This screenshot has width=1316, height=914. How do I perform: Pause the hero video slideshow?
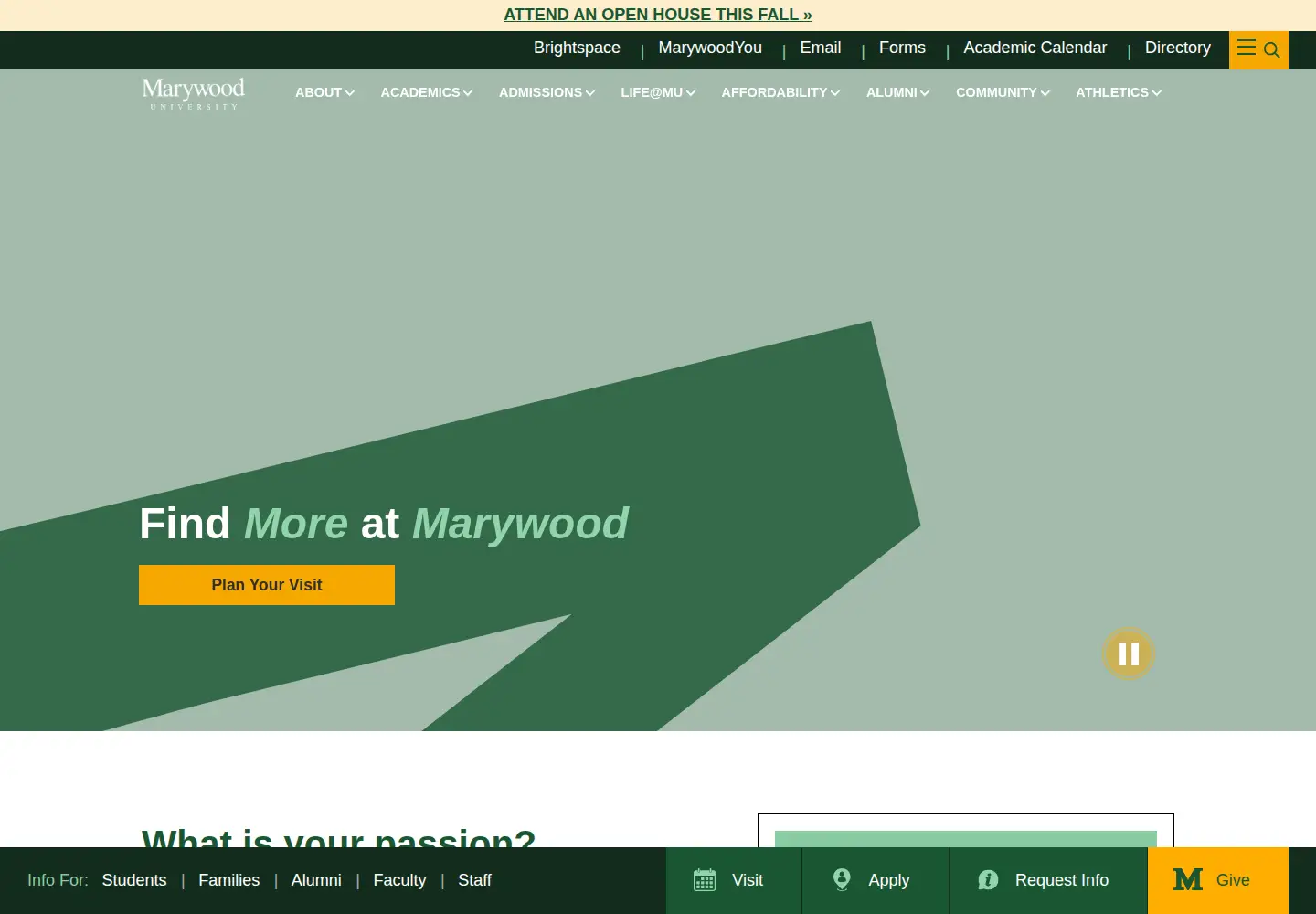pos(1129,654)
